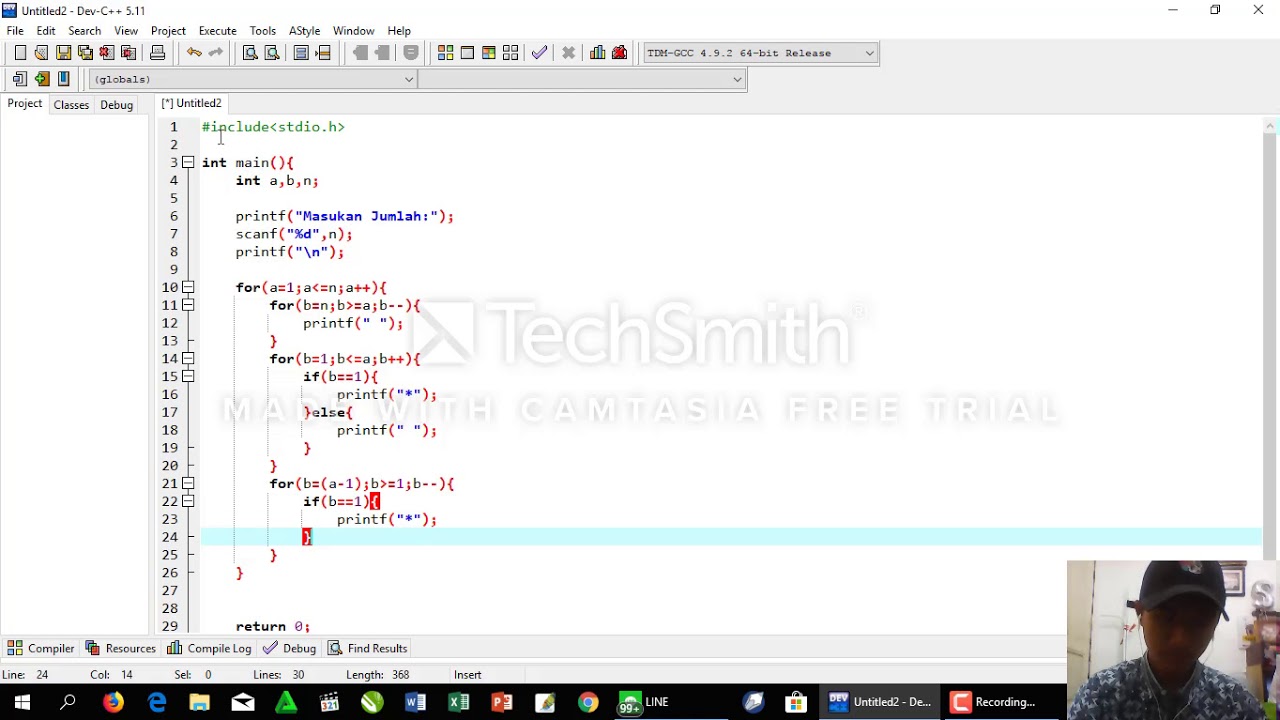Image resolution: width=1280 pixels, height=720 pixels.
Task: Click the Compile toolbar icon
Action: pos(445,53)
